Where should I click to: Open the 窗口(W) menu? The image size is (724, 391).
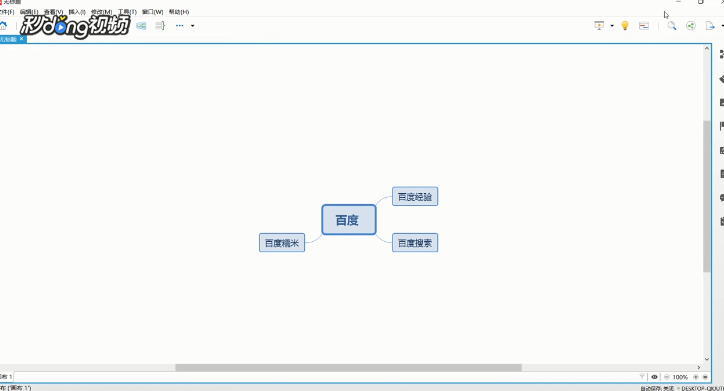pyautogui.click(x=153, y=12)
